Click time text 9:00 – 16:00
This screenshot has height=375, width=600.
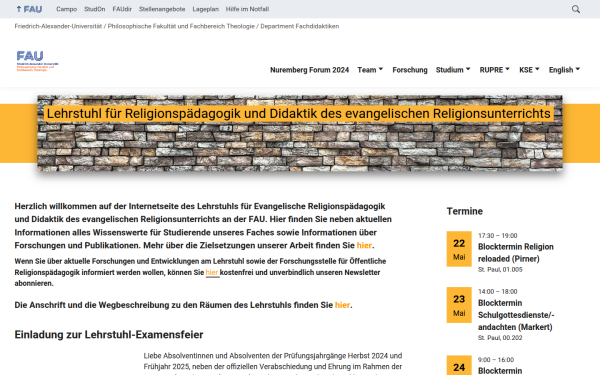(496, 360)
